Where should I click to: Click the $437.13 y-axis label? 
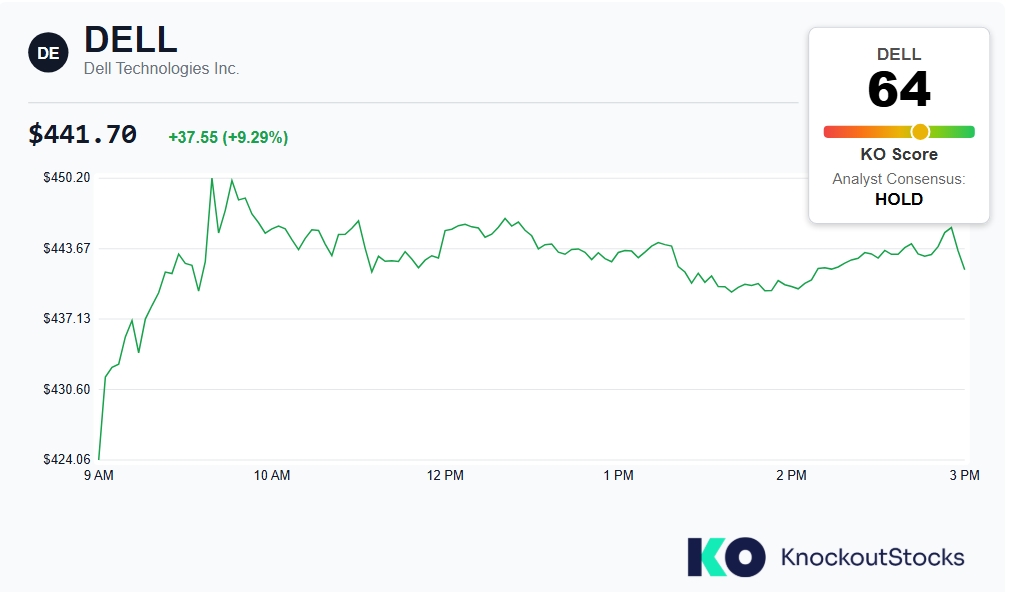coord(67,318)
